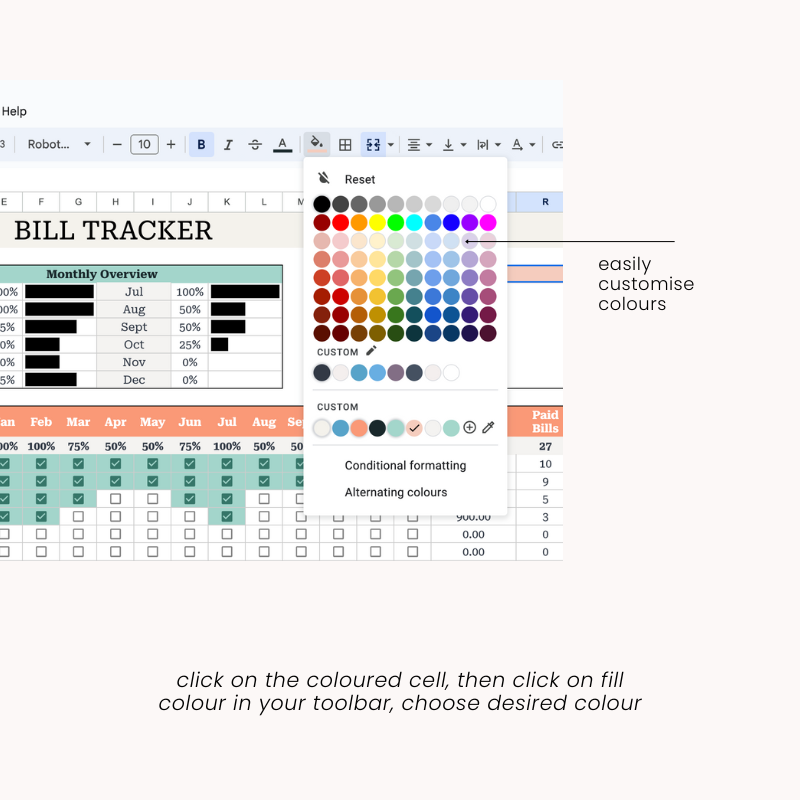
Task: Click the Merge cells icon
Action: [371, 144]
